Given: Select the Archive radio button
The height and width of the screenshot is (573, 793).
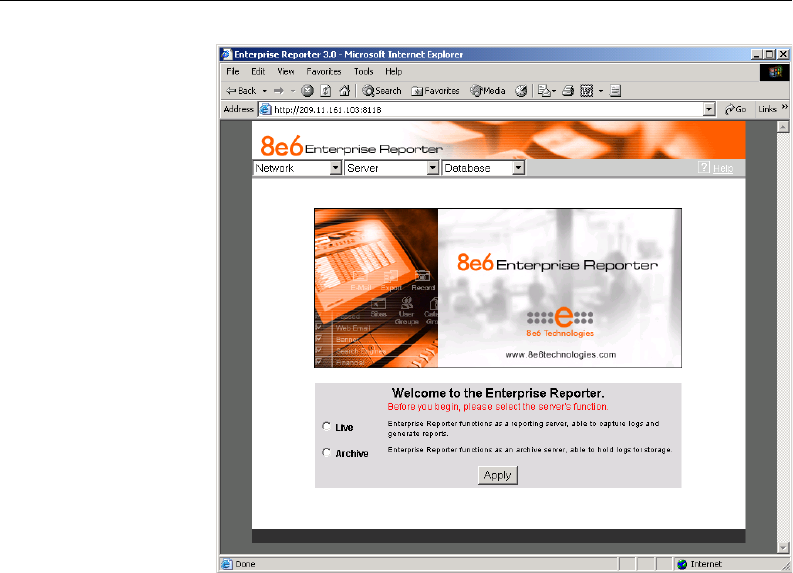Looking at the screenshot, I should pyautogui.click(x=327, y=453).
